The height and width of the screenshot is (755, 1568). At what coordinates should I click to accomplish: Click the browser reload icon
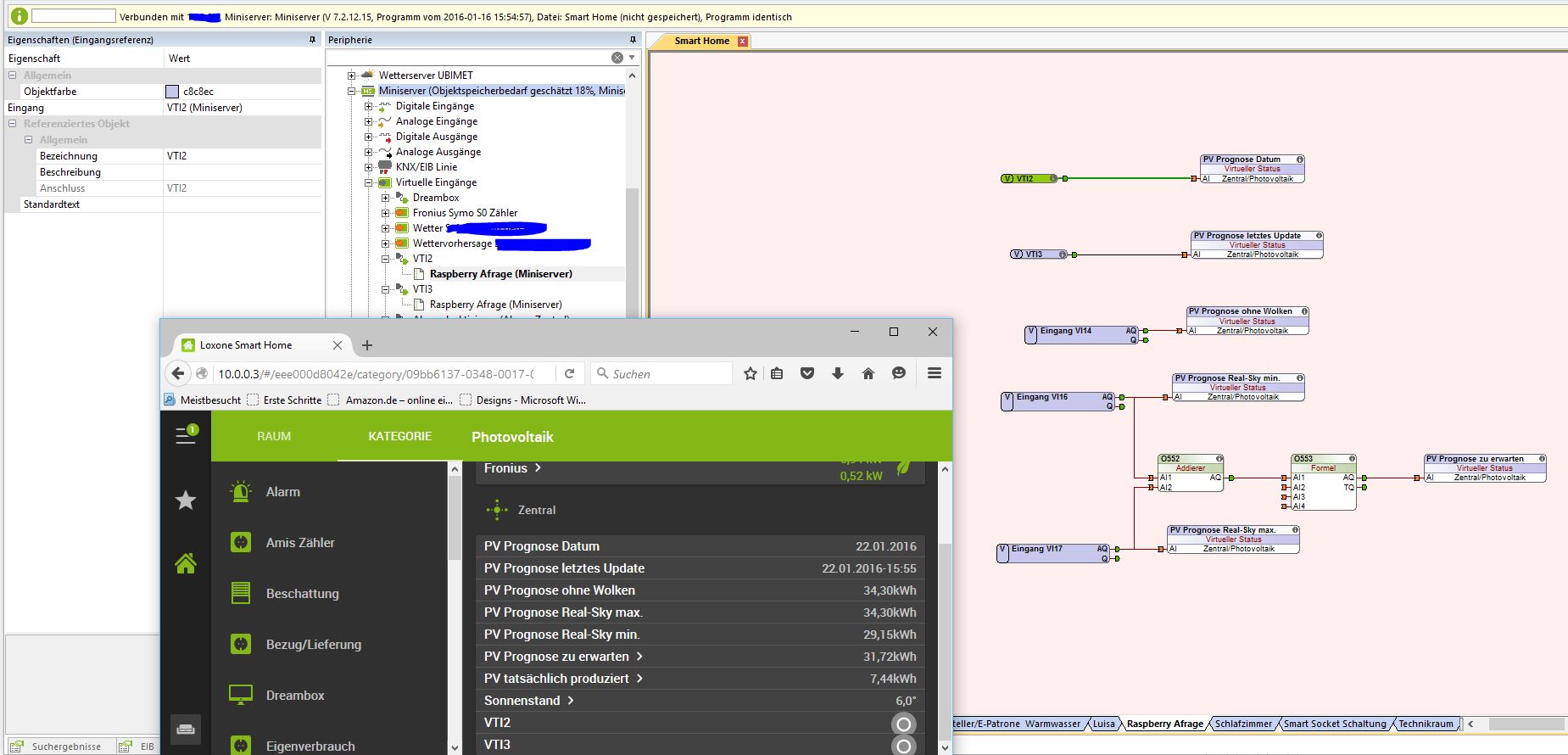click(570, 373)
